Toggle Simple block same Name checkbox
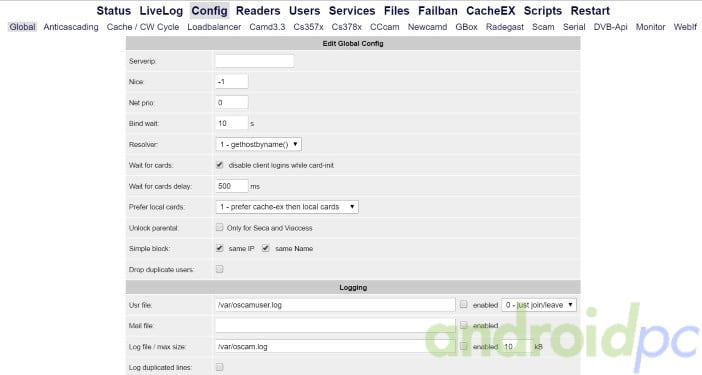702x375 pixels. (265, 248)
